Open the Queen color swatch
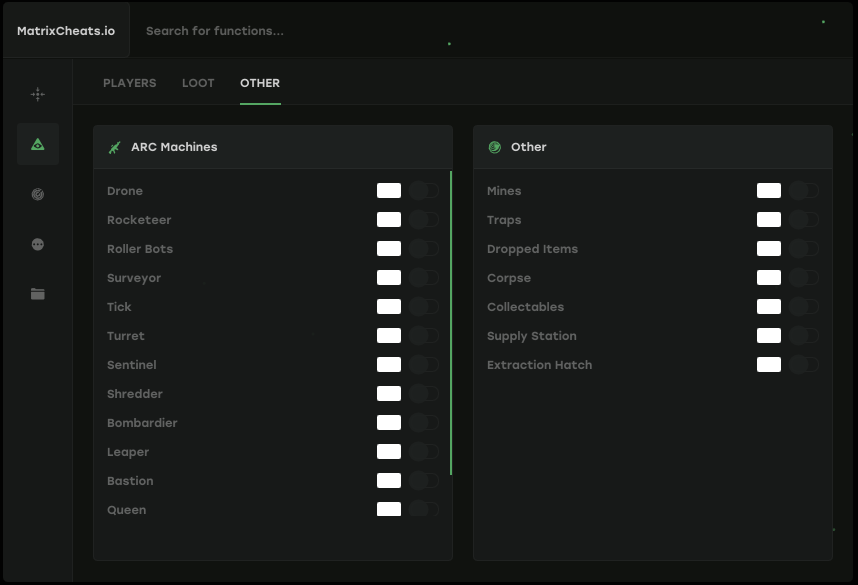 pos(388,509)
